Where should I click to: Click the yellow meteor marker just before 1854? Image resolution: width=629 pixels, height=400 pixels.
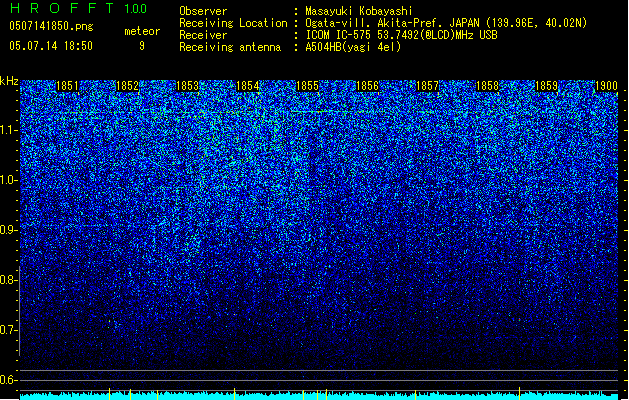click(234, 393)
